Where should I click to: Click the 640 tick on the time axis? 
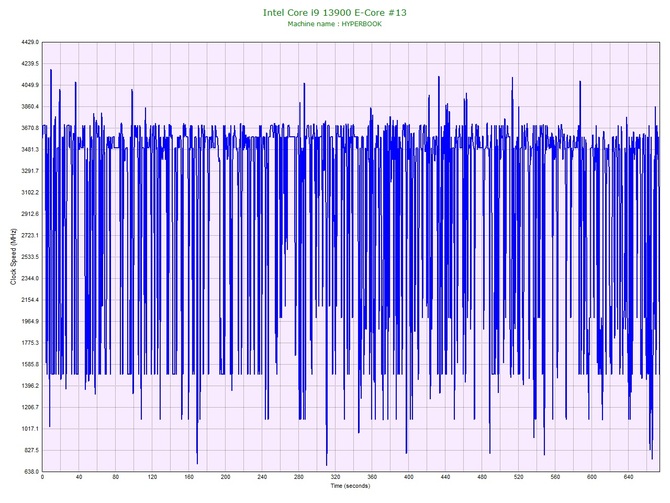tap(629, 477)
